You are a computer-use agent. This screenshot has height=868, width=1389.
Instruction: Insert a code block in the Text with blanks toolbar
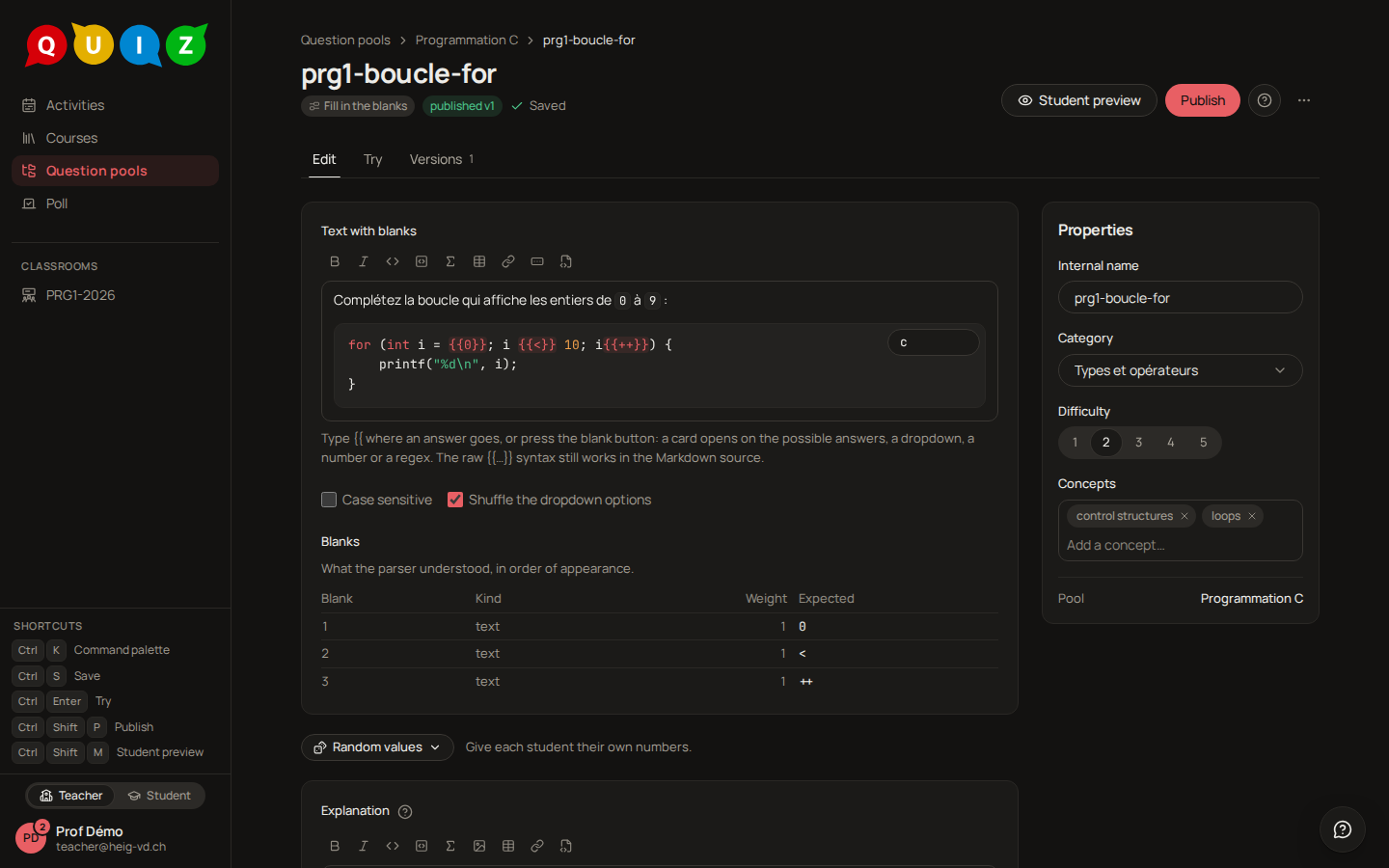click(422, 261)
